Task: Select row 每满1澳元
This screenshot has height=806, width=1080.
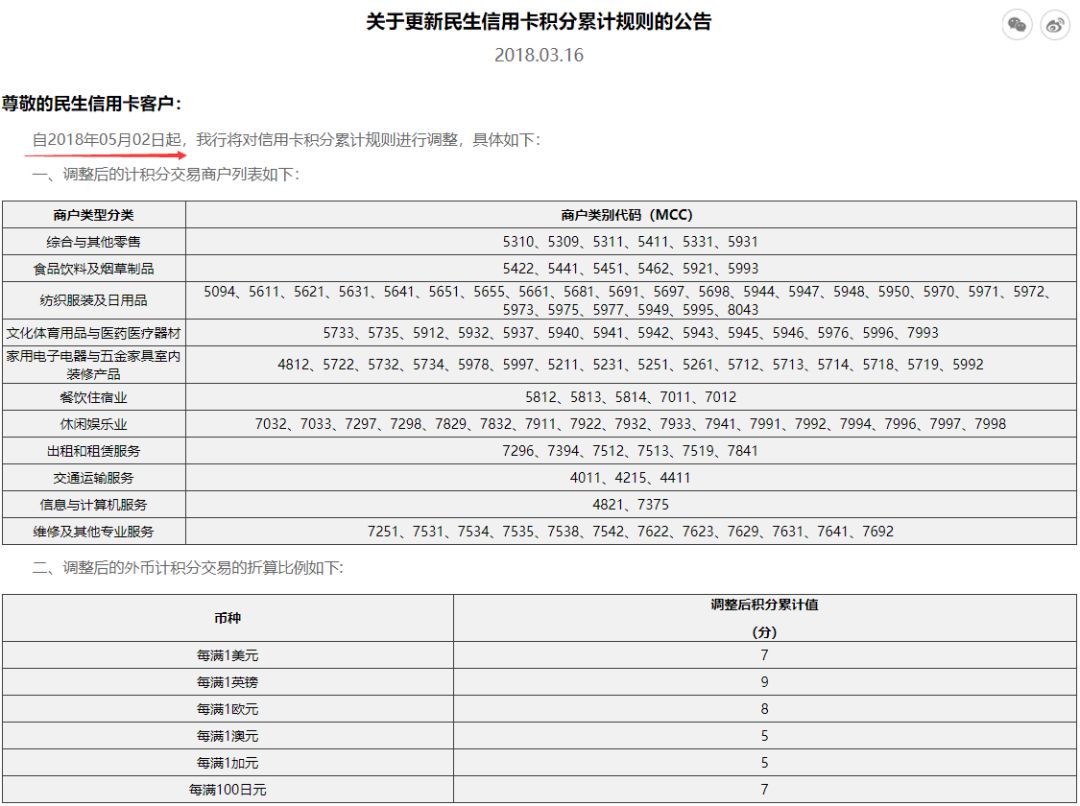Action: click(227, 736)
